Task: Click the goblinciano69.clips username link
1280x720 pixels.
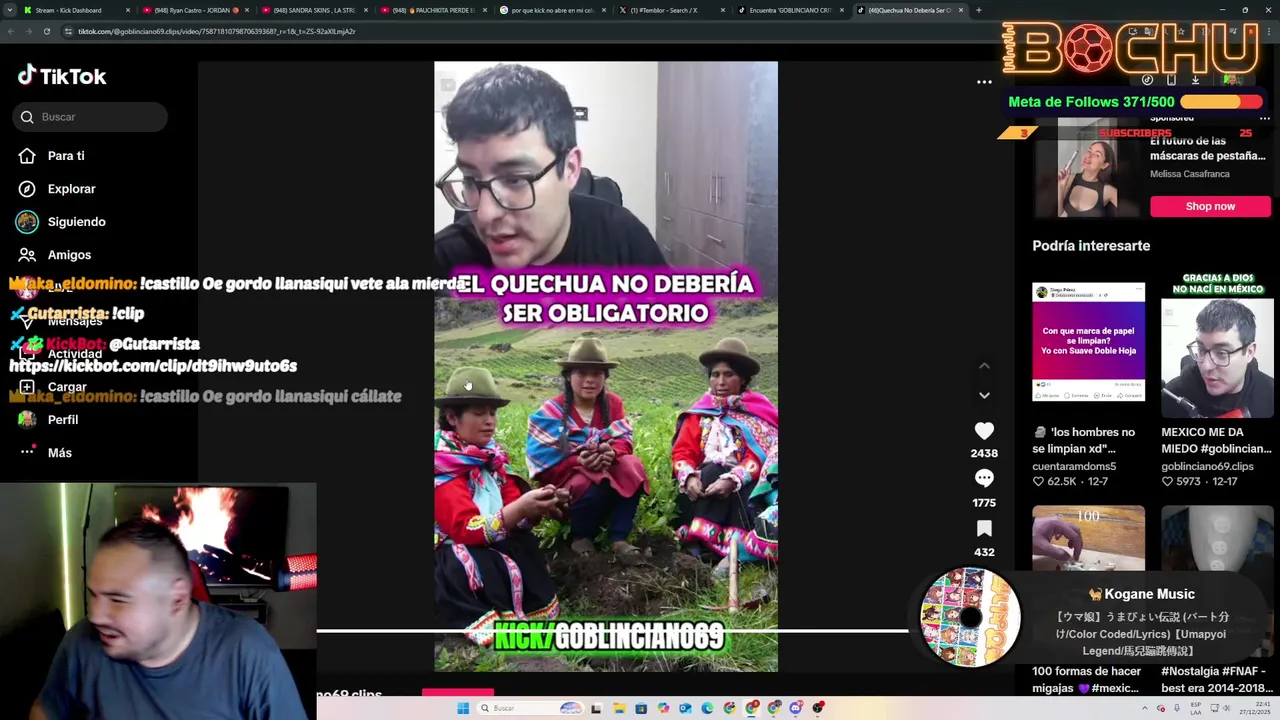Action: 1207,466
